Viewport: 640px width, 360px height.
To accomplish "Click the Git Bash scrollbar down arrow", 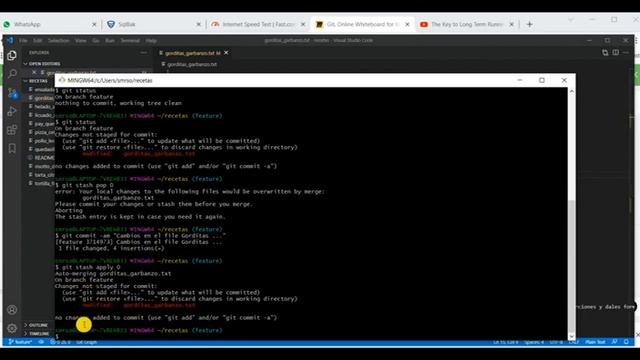I will point(571,336).
